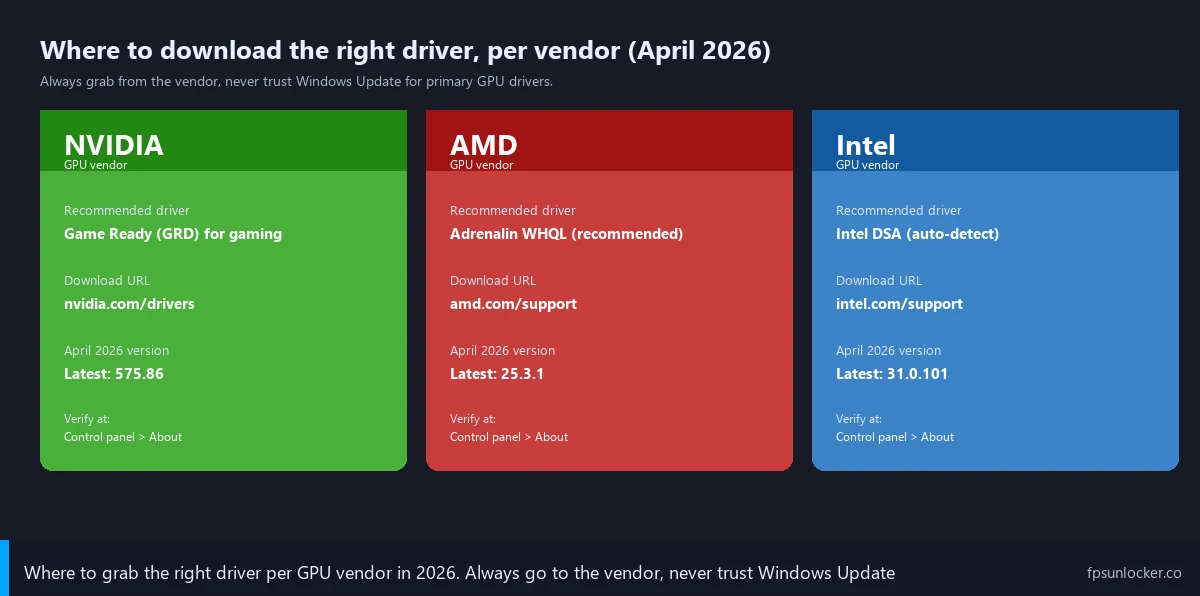Viewport: 1200px width, 596px height.
Task: Click Intel DSA (auto-detect) driver text
Action: click(917, 234)
